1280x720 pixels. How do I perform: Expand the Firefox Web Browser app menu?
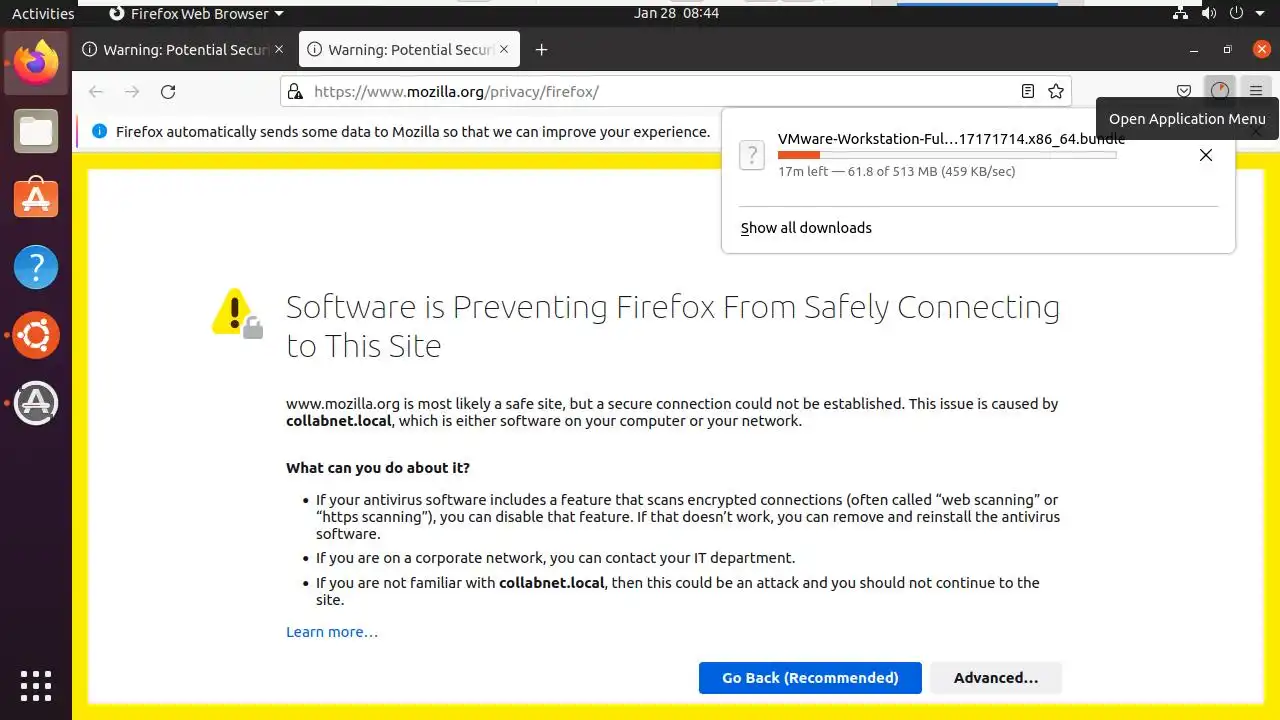[196, 14]
